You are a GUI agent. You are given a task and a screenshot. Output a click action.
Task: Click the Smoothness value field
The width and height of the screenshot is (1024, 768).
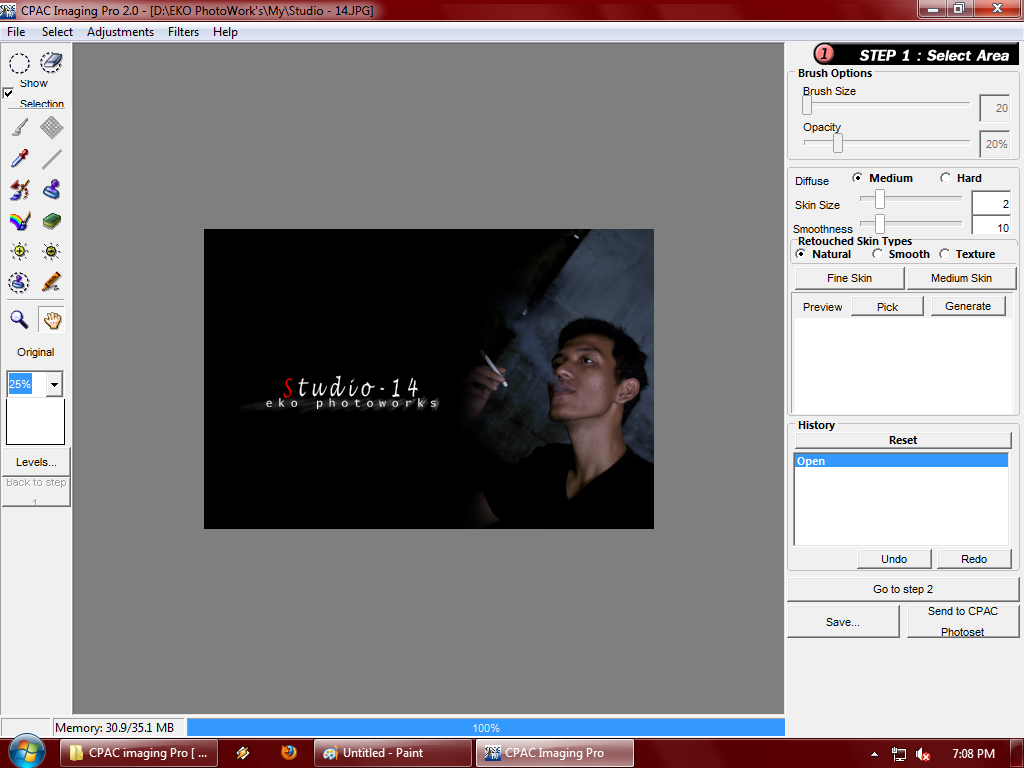(991, 226)
